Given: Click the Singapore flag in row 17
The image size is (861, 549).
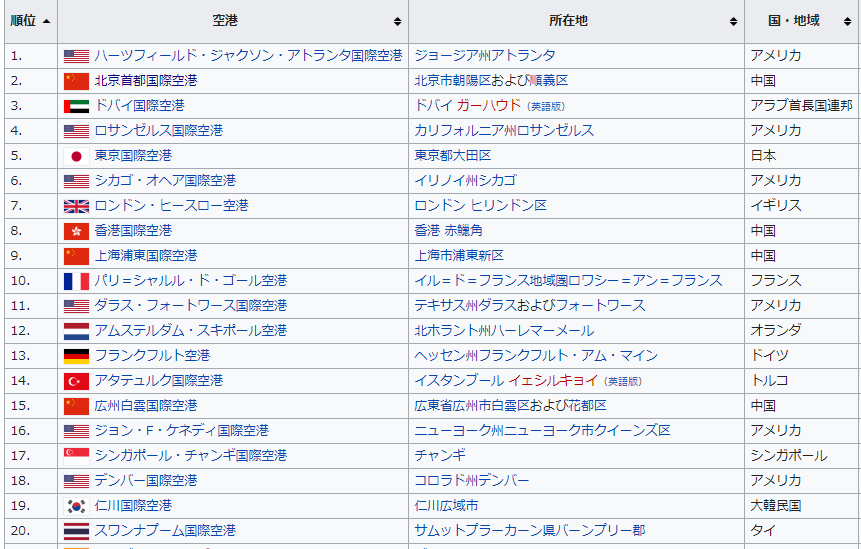Looking at the screenshot, I should [76, 456].
